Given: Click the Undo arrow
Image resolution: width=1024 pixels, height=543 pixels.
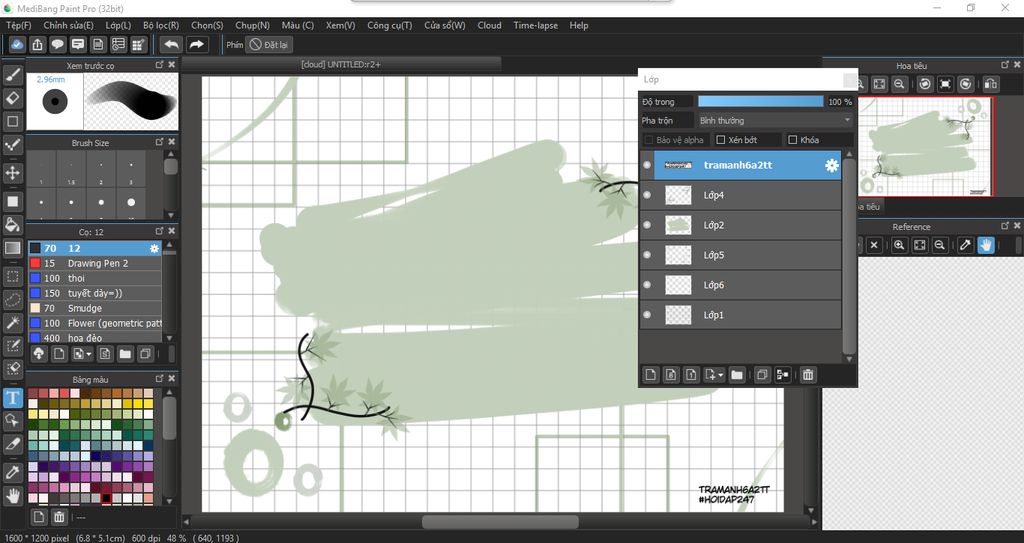Looking at the screenshot, I should tap(171, 44).
